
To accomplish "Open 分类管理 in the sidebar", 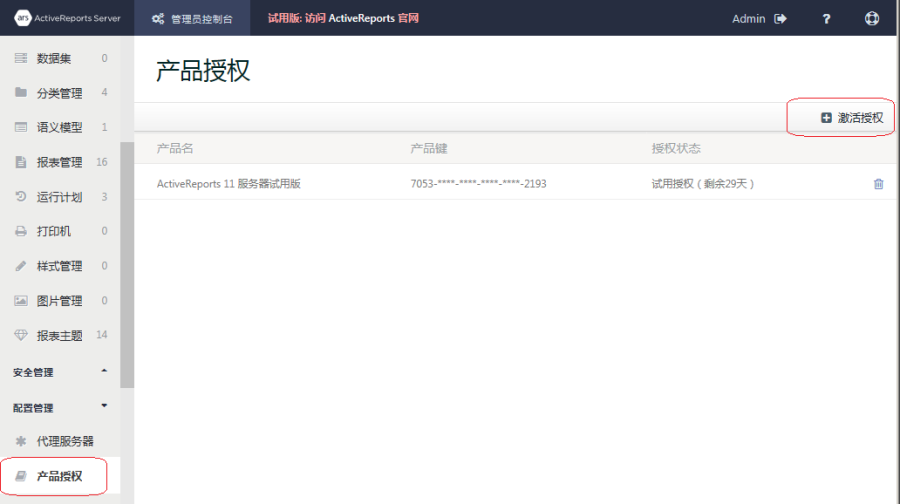I will tap(60, 93).
